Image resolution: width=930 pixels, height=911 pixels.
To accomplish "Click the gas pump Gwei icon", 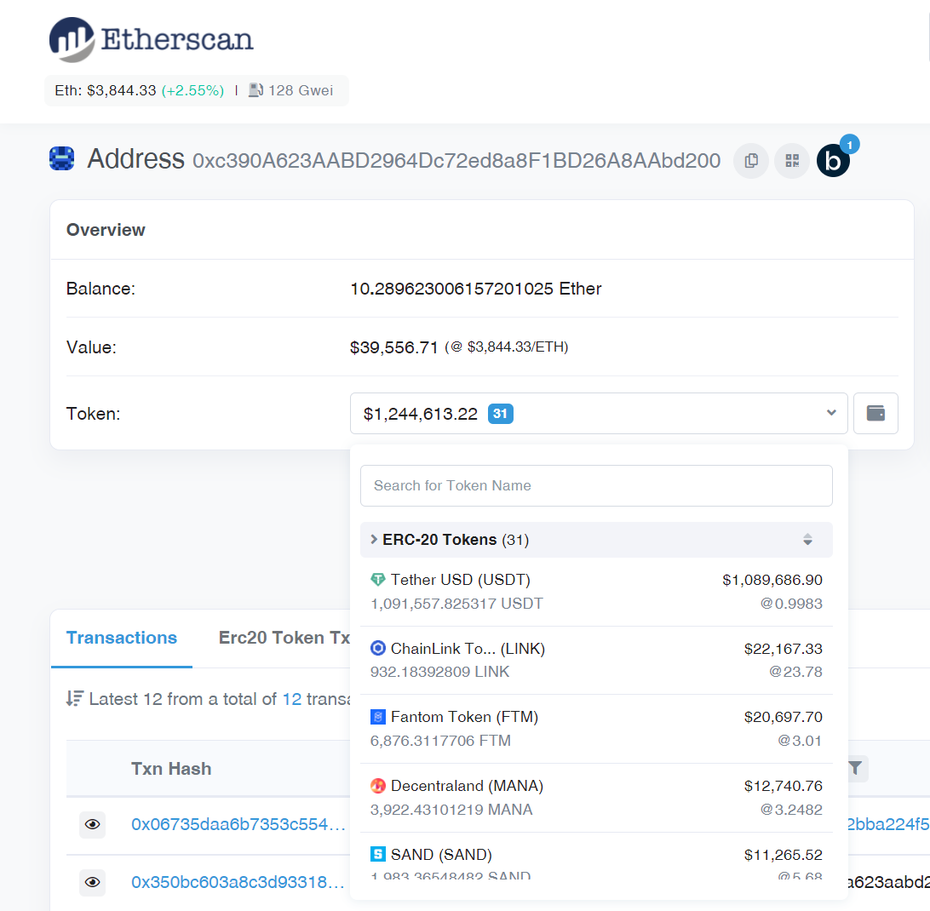I will click(256, 90).
